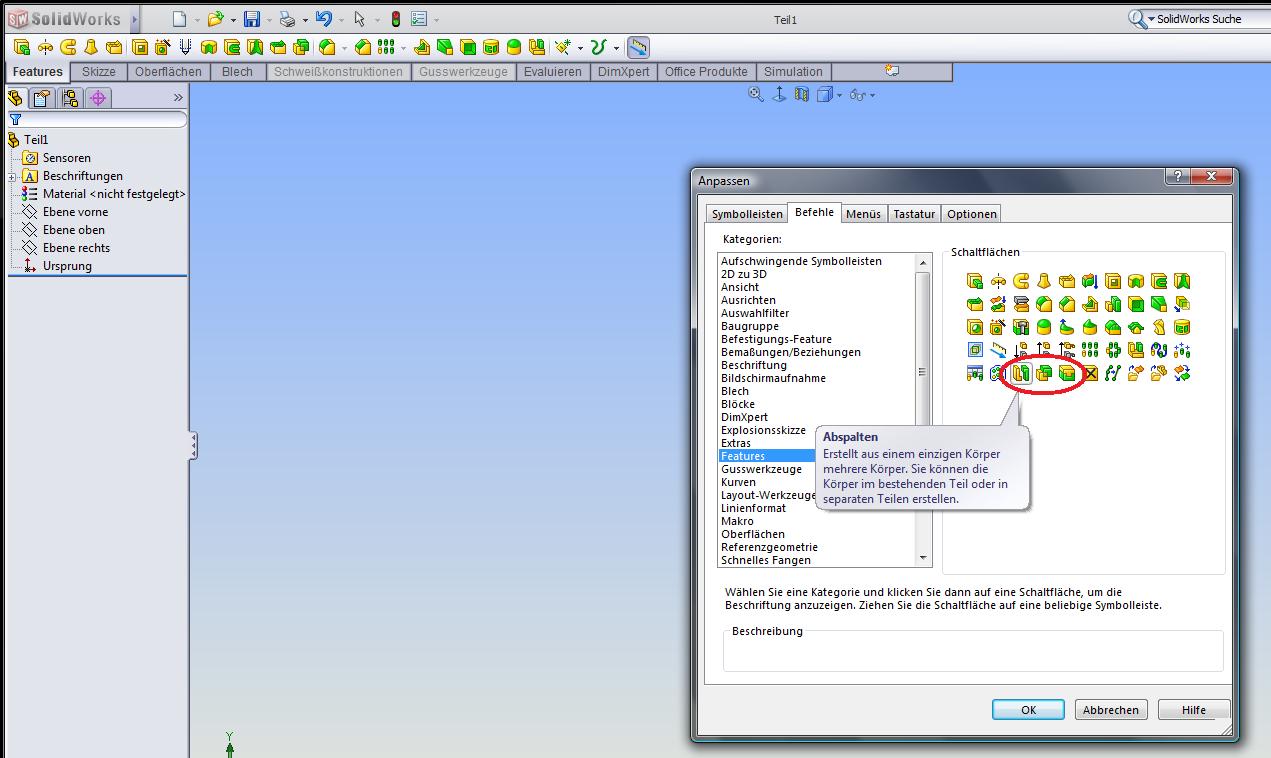Click the Abspalten (split) icon in Schaltflächen grid
Viewport: 1271px width, 758px height.
click(x=1021, y=373)
